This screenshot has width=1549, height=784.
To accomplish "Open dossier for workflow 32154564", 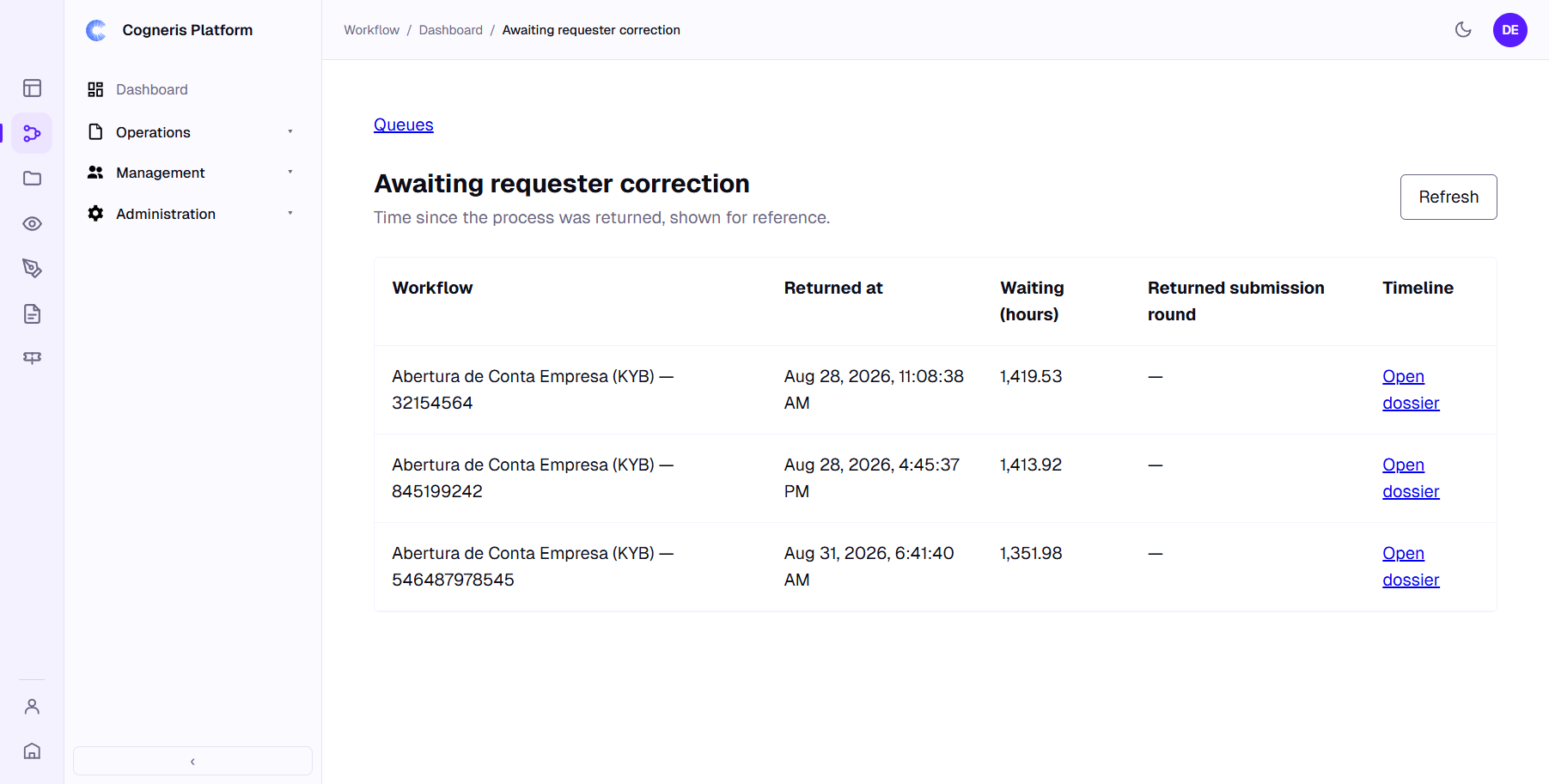I will click(1411, 390).
